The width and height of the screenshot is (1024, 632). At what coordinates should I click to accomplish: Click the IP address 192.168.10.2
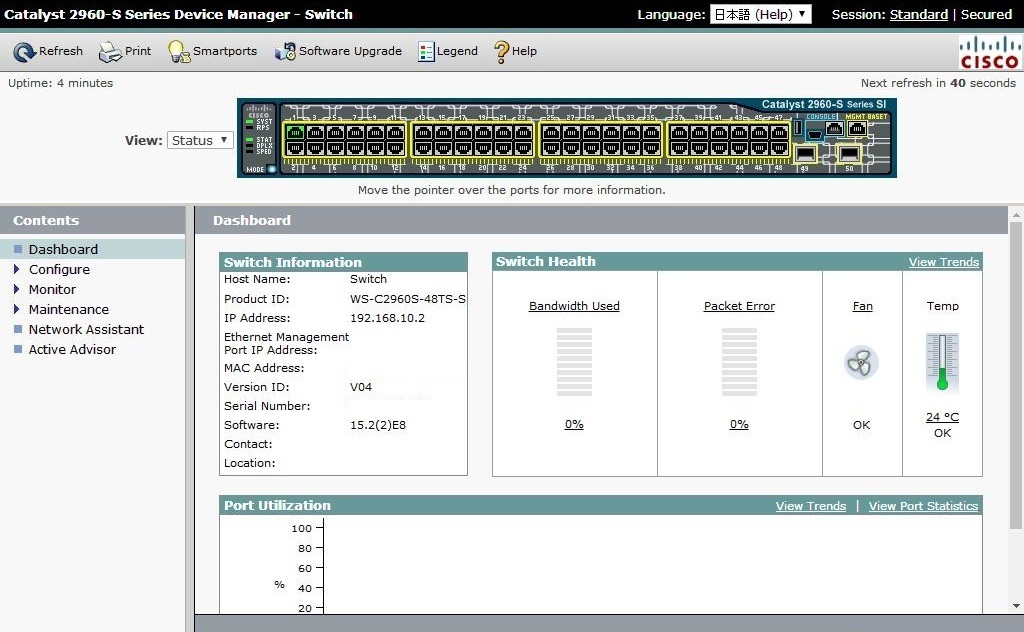387,318
